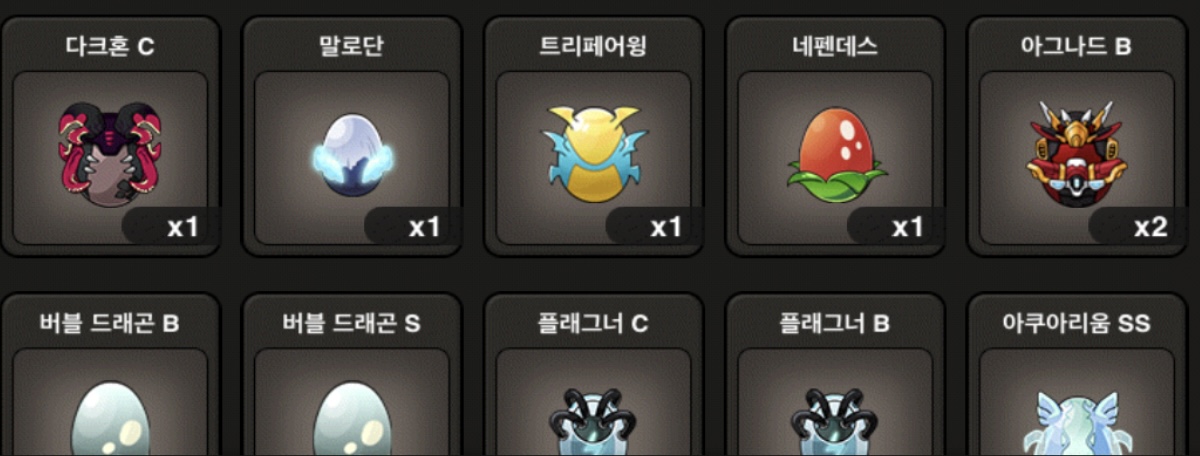Choose the 플래그너 C tentacle egg

594,421
